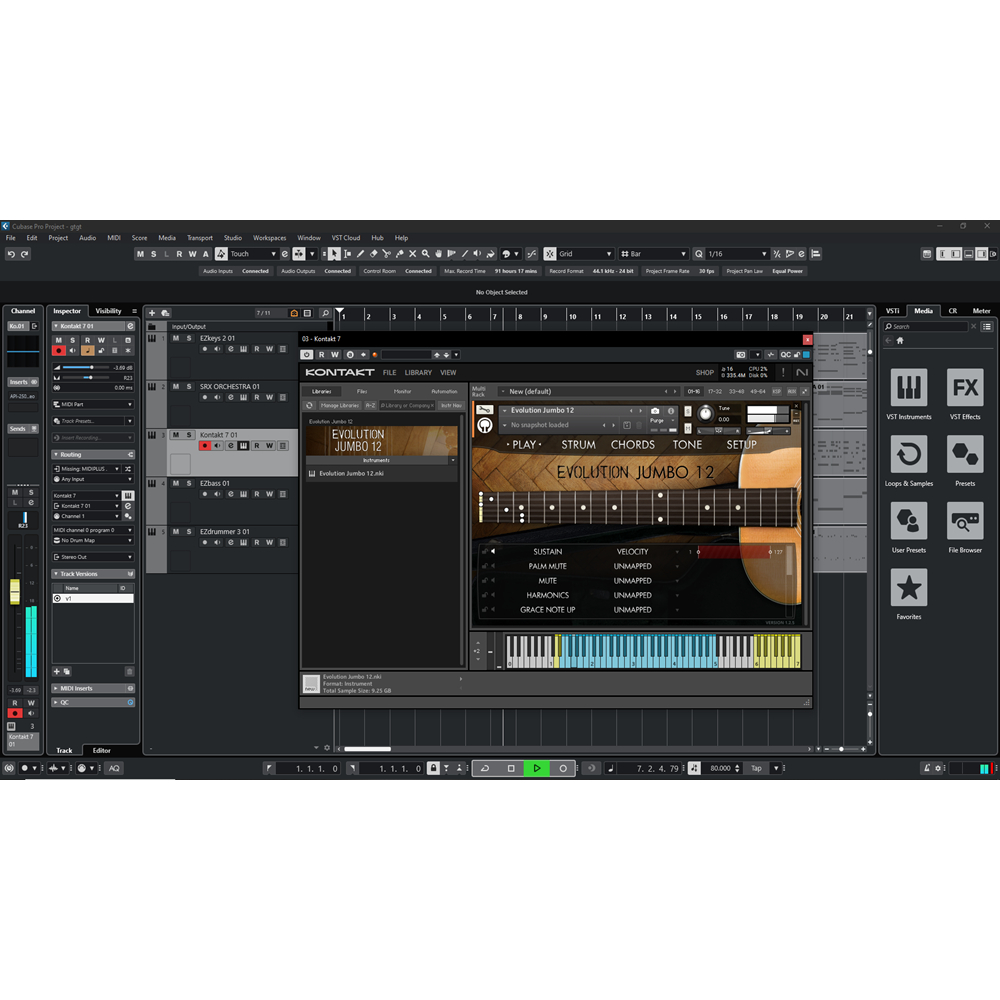Click the plugin window snapshot camera icon
Viewport: 1000px width, 1000px height.
pyautogui.click(x=740, y=355)
